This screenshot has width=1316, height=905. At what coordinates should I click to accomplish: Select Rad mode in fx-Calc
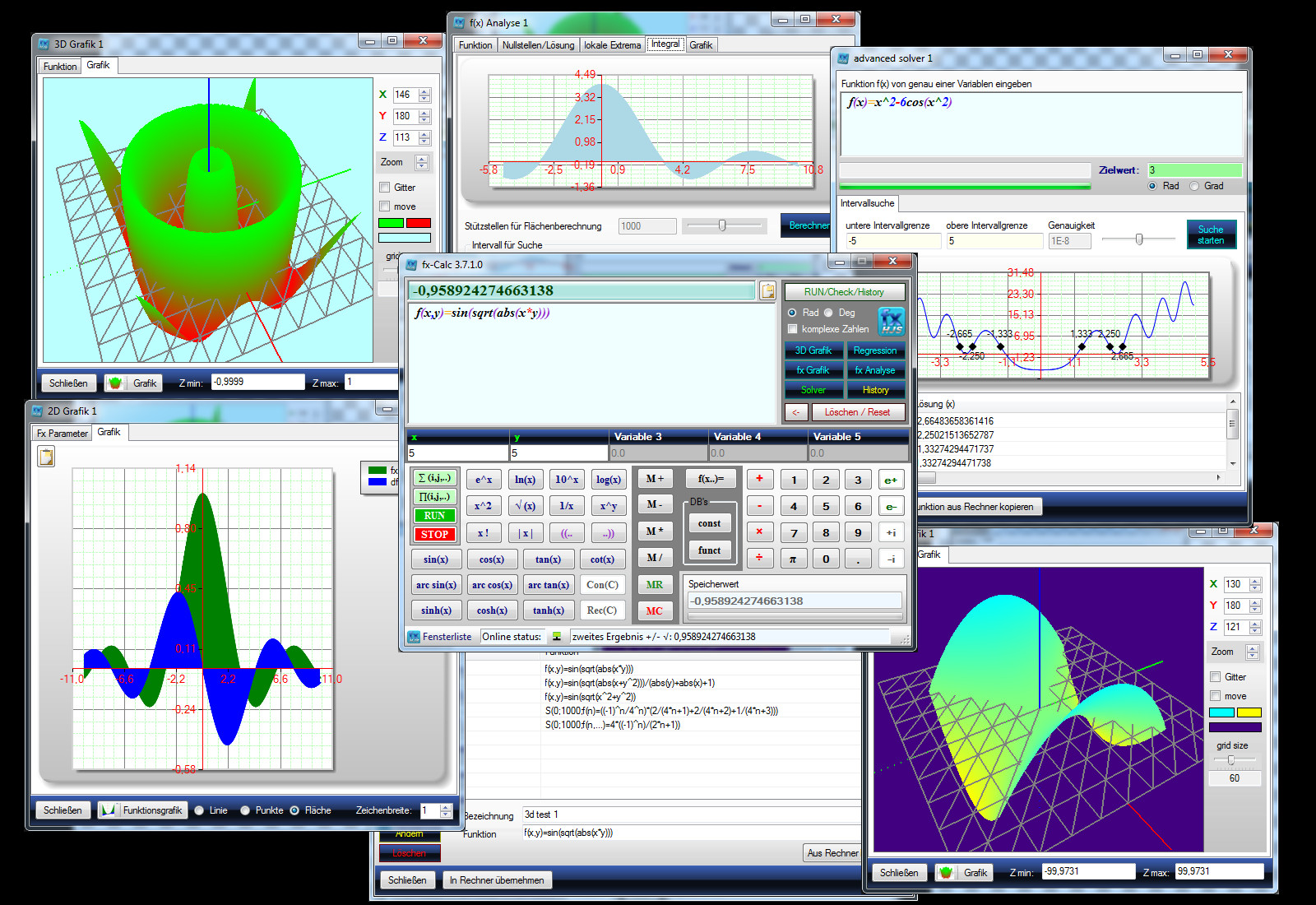pos(792,313)
